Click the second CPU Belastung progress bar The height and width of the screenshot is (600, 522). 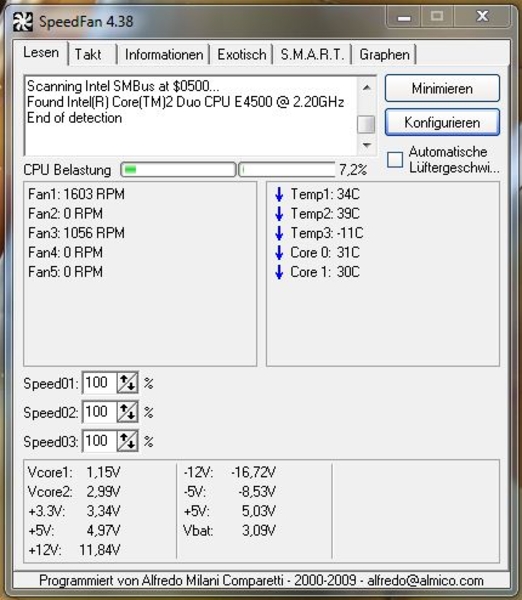(x=287, y=170)
